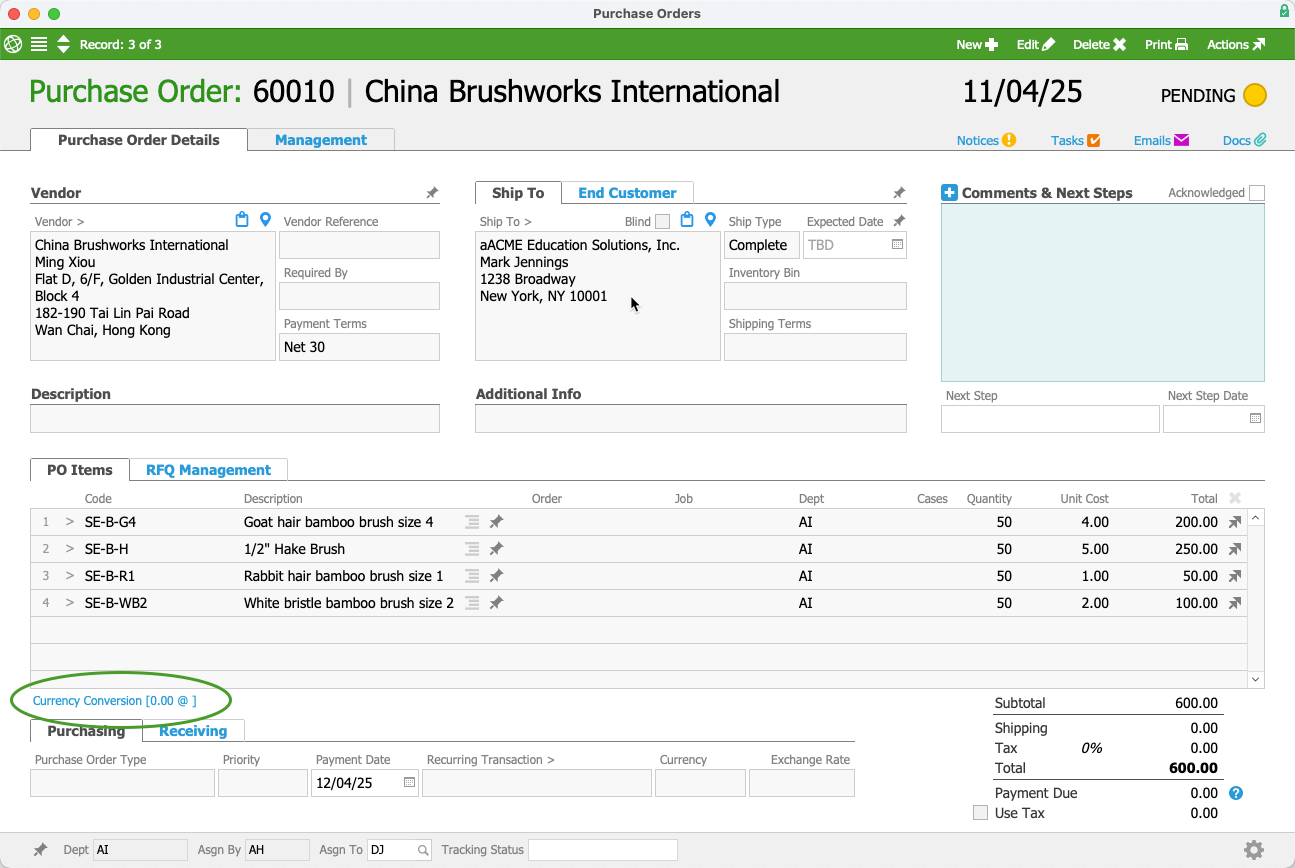The image size is (1295, 868).
Task: Open the Emails link
Action: (1161, 140)
